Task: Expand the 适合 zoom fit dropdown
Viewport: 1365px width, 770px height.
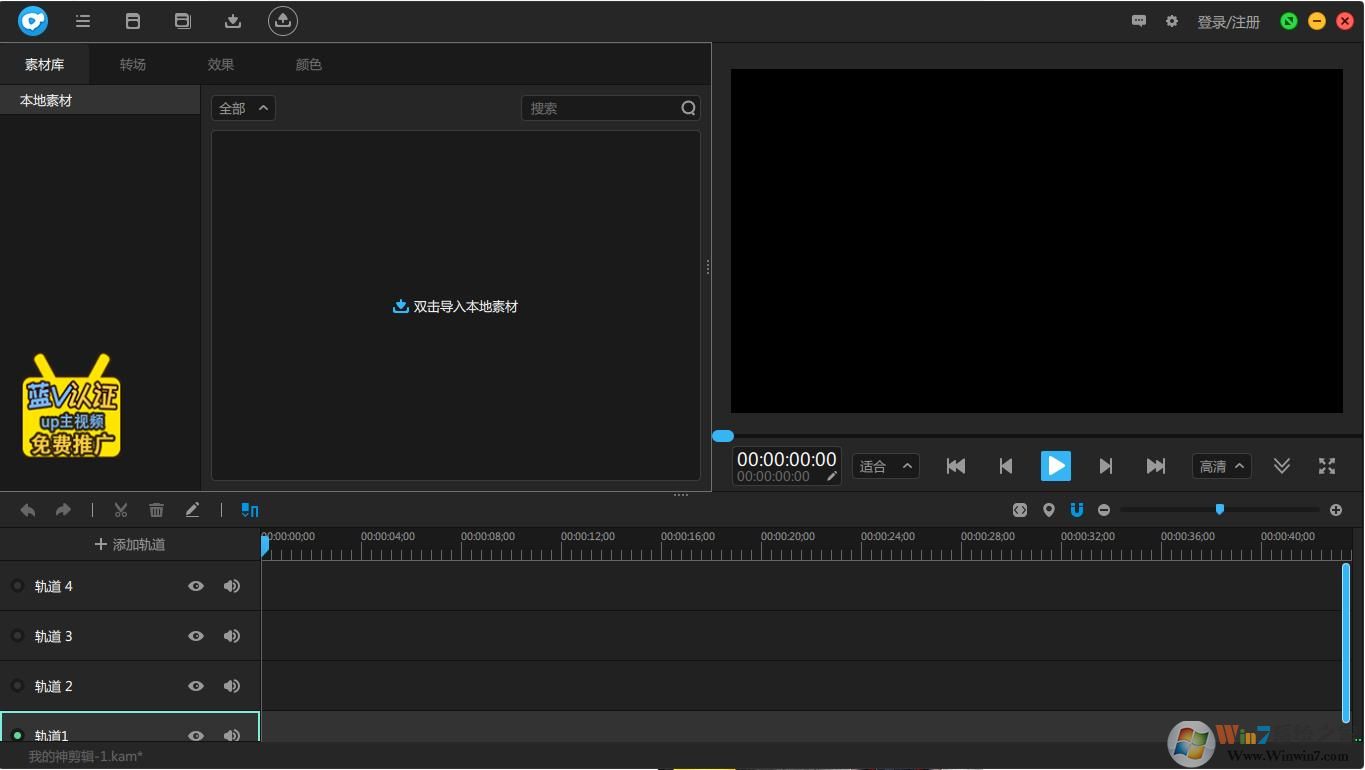Action: [885, 466]
